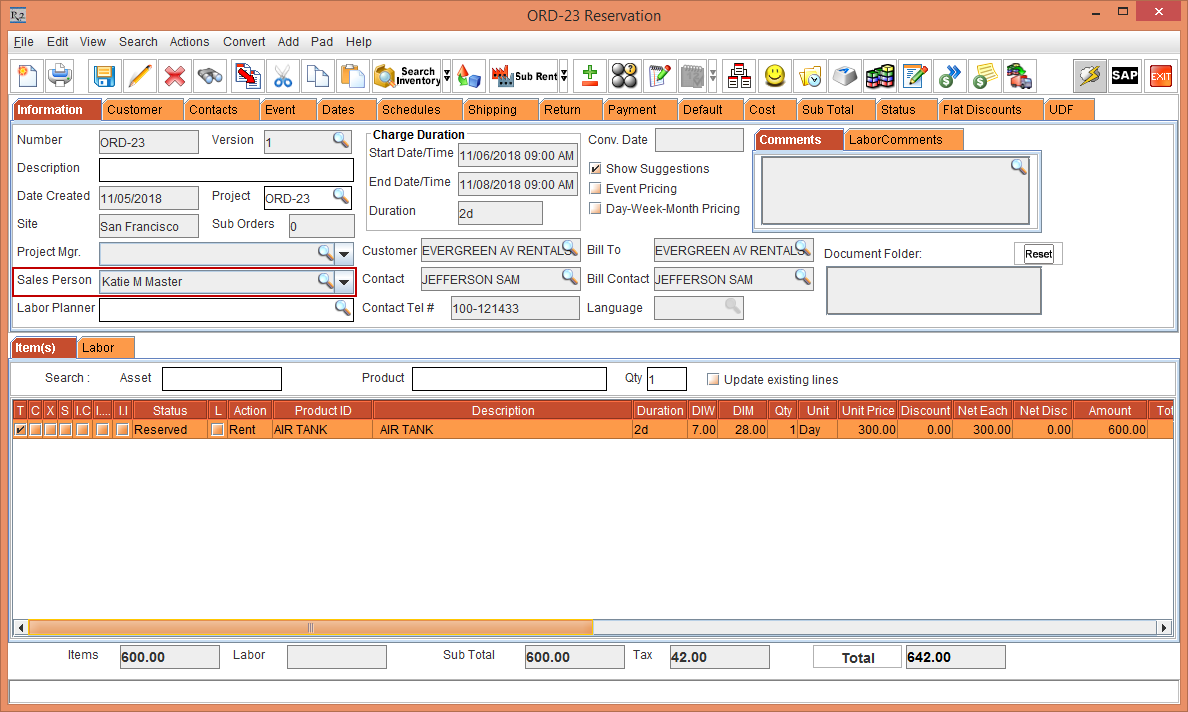Click the printer icon in toolbar
The width and height of the screenshot is (1188, 712).
coord(59,76)
